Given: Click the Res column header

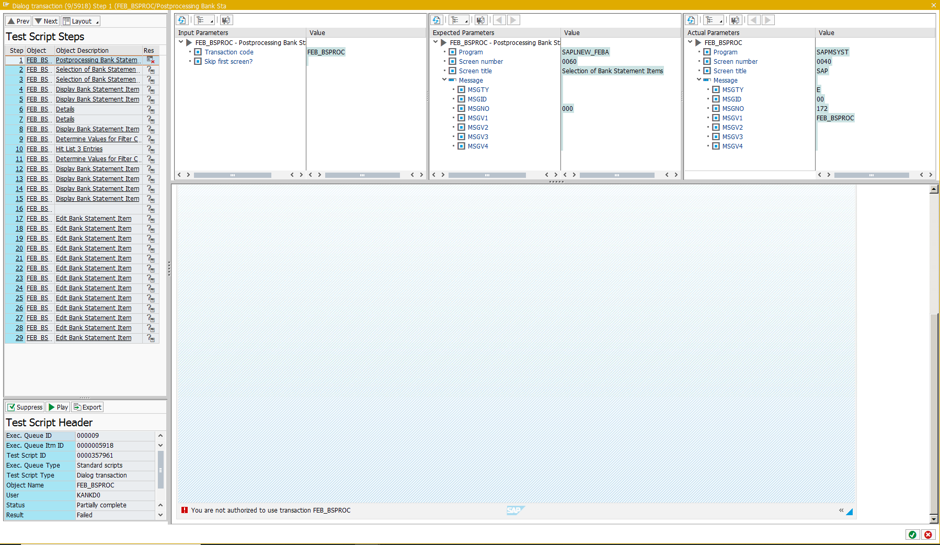Looking at the screenshot, I should point(150,50).
